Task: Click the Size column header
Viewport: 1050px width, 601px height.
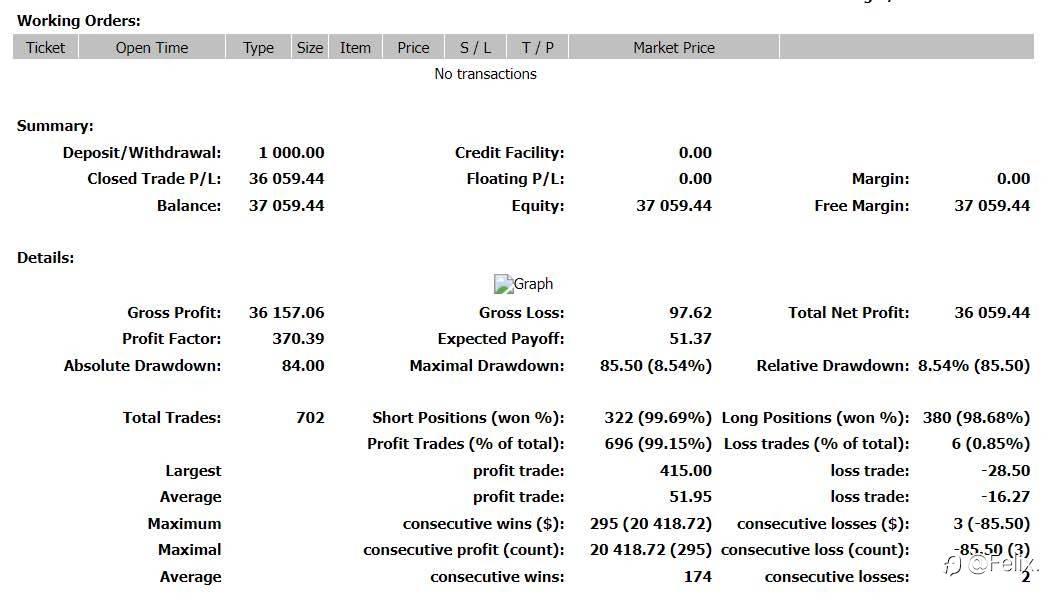Action: [310, 47]
